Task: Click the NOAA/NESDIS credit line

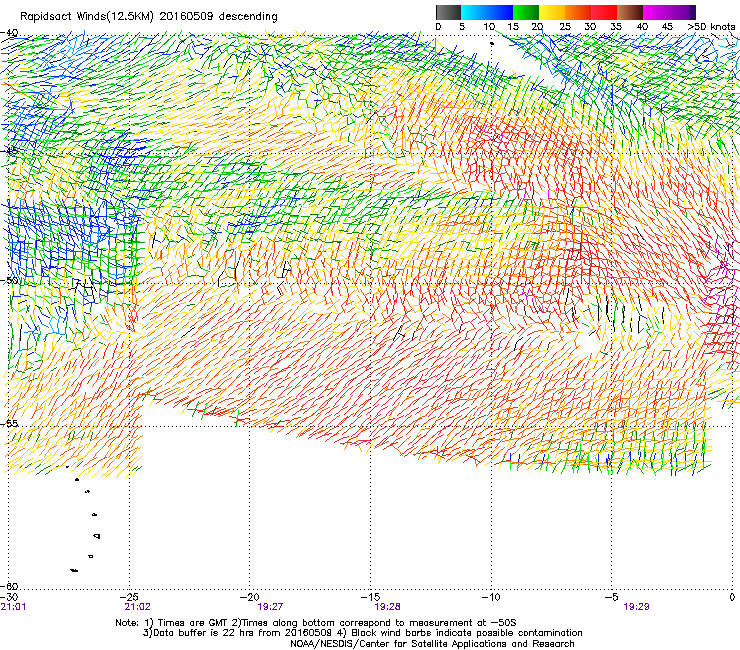Action: tap(432, 644)
